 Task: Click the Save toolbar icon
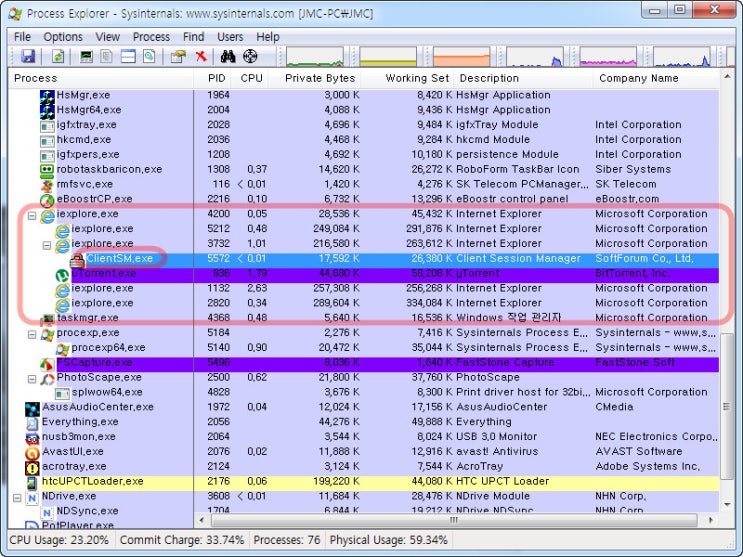point(27,57)
